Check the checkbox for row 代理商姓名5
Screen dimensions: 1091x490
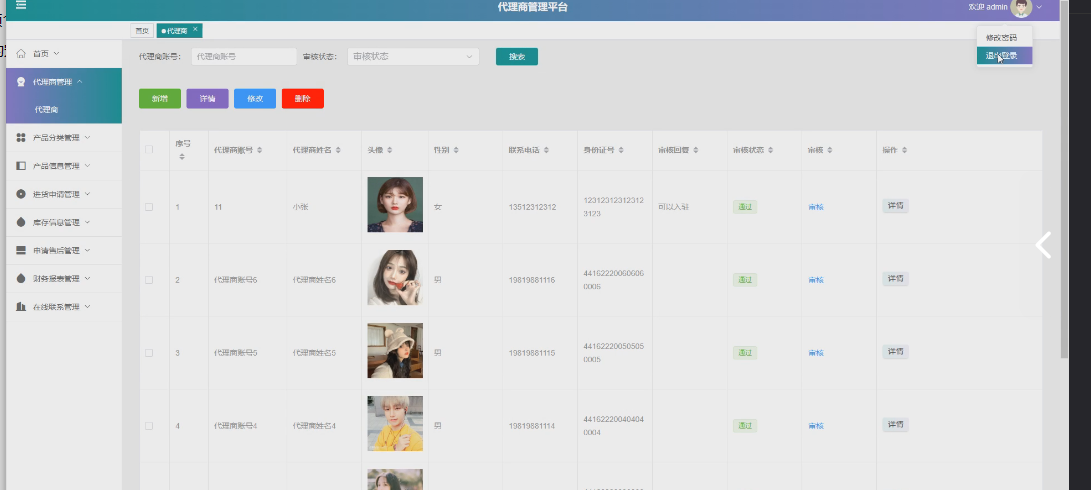click(149, 353)
